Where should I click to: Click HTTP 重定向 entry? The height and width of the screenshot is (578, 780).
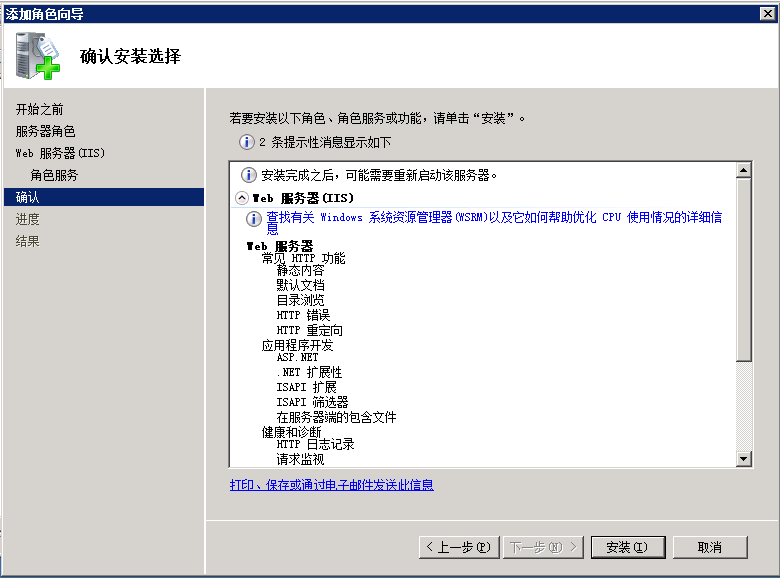[x=309, y=330]
